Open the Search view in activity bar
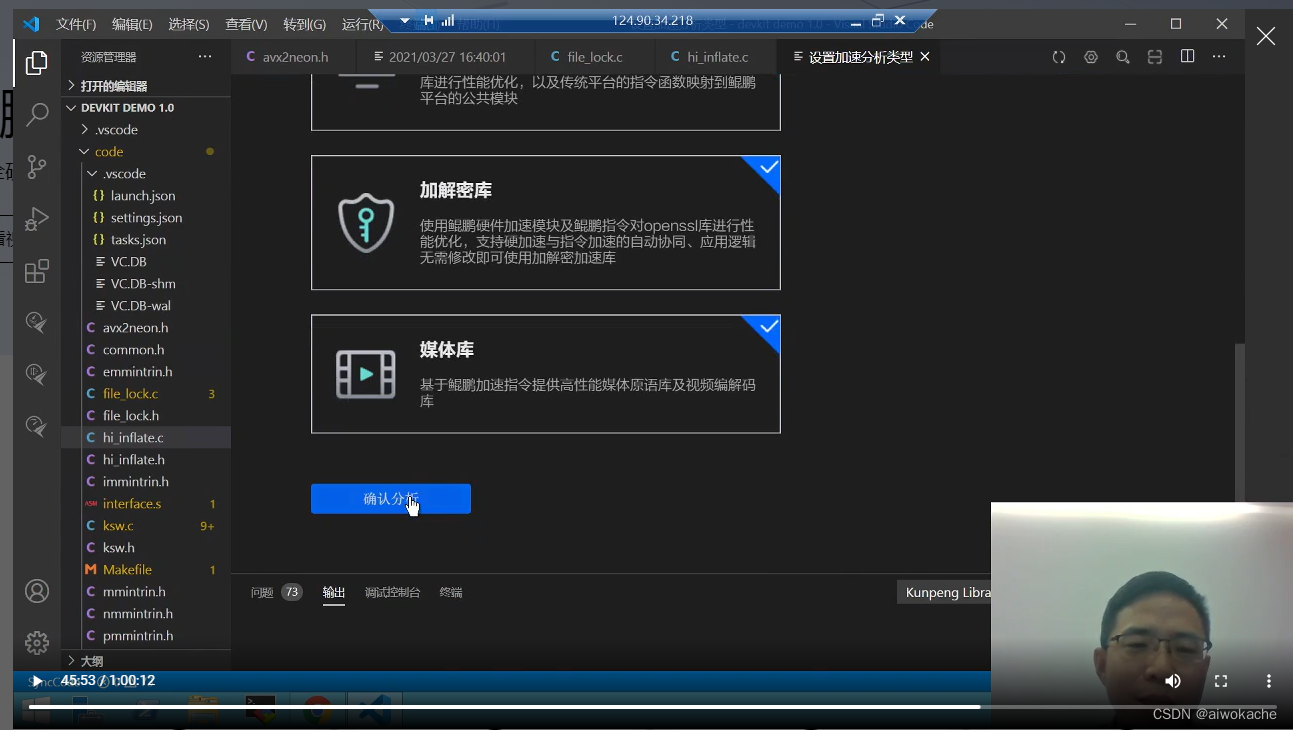1293x730 pixels. (x=37, y=115)
